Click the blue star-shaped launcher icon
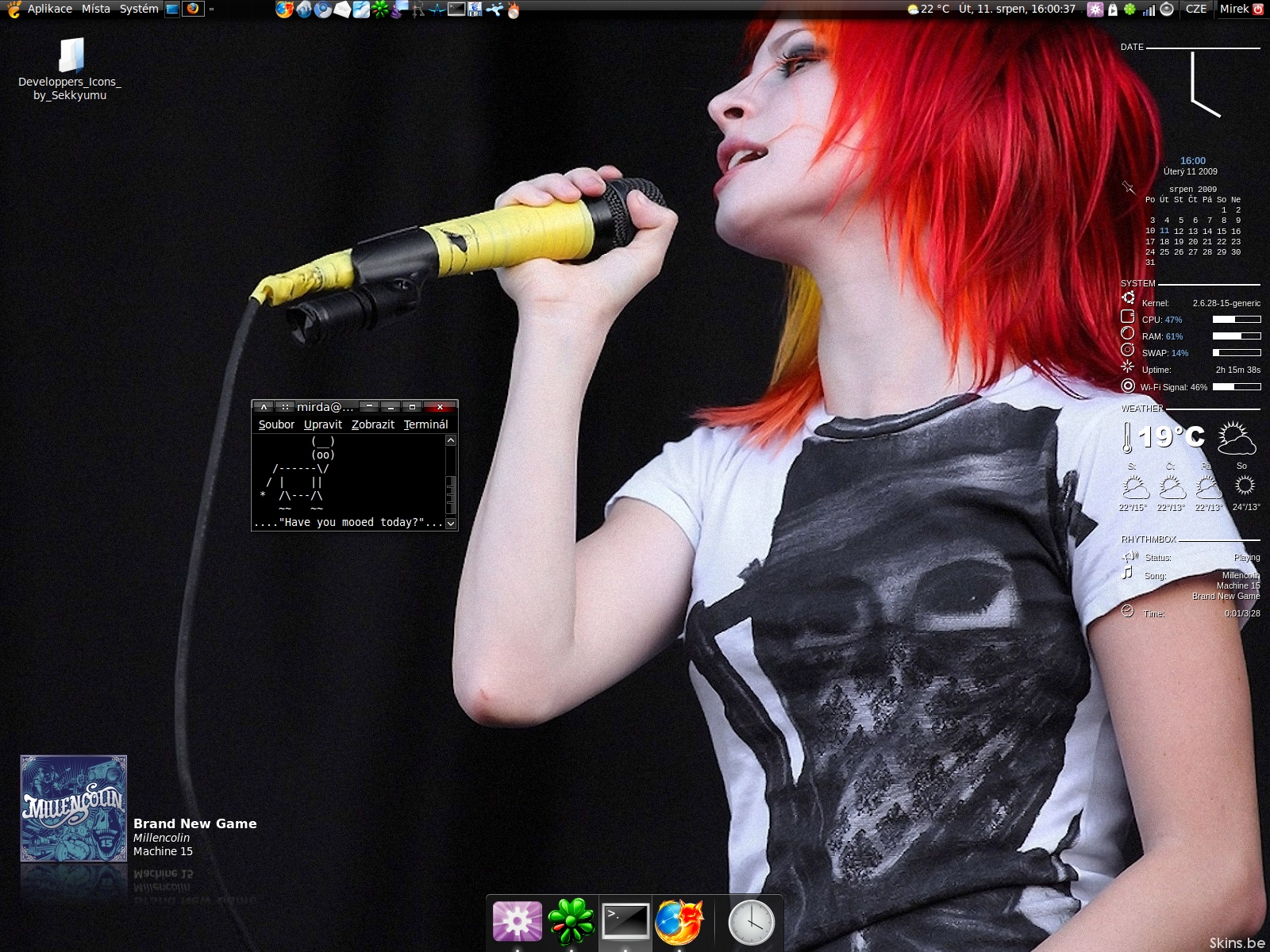This screenshot has width=1270, height=952. 437,10
